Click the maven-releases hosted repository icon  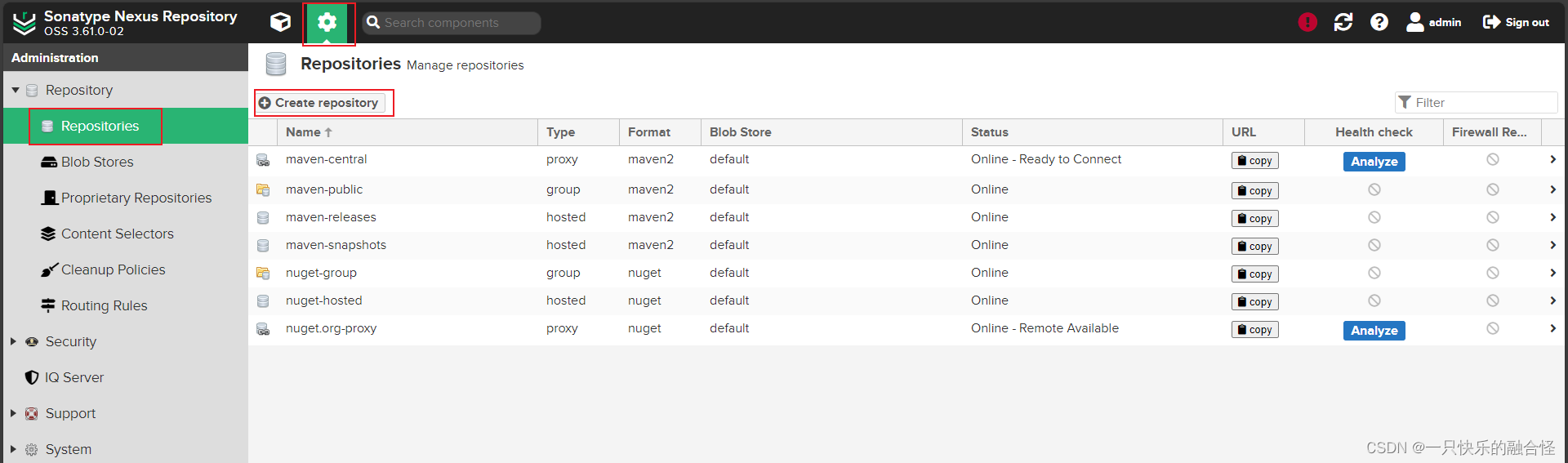263,218
